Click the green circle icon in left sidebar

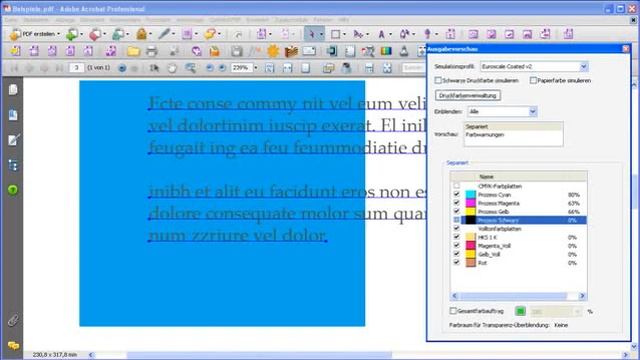(x=13, y=190)
